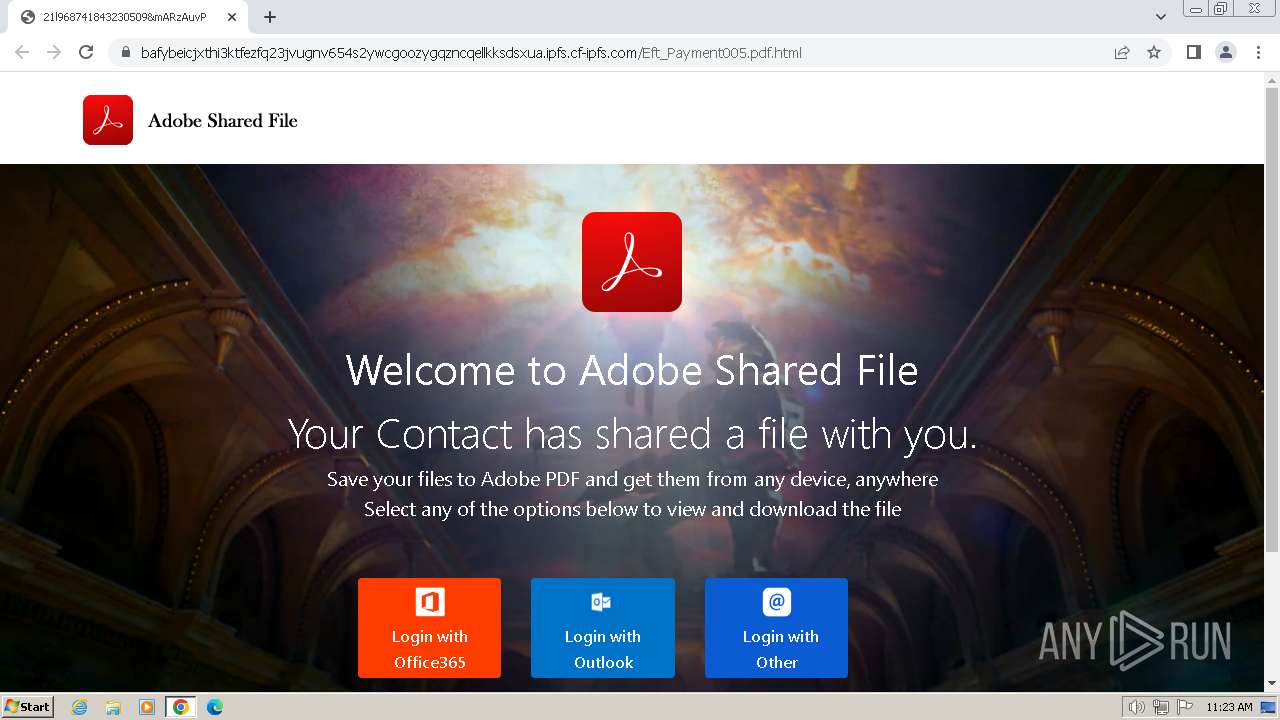Screen dimensions: 1280x720
Task: Open media player from taskbar
Action: (x=147, y=707)
